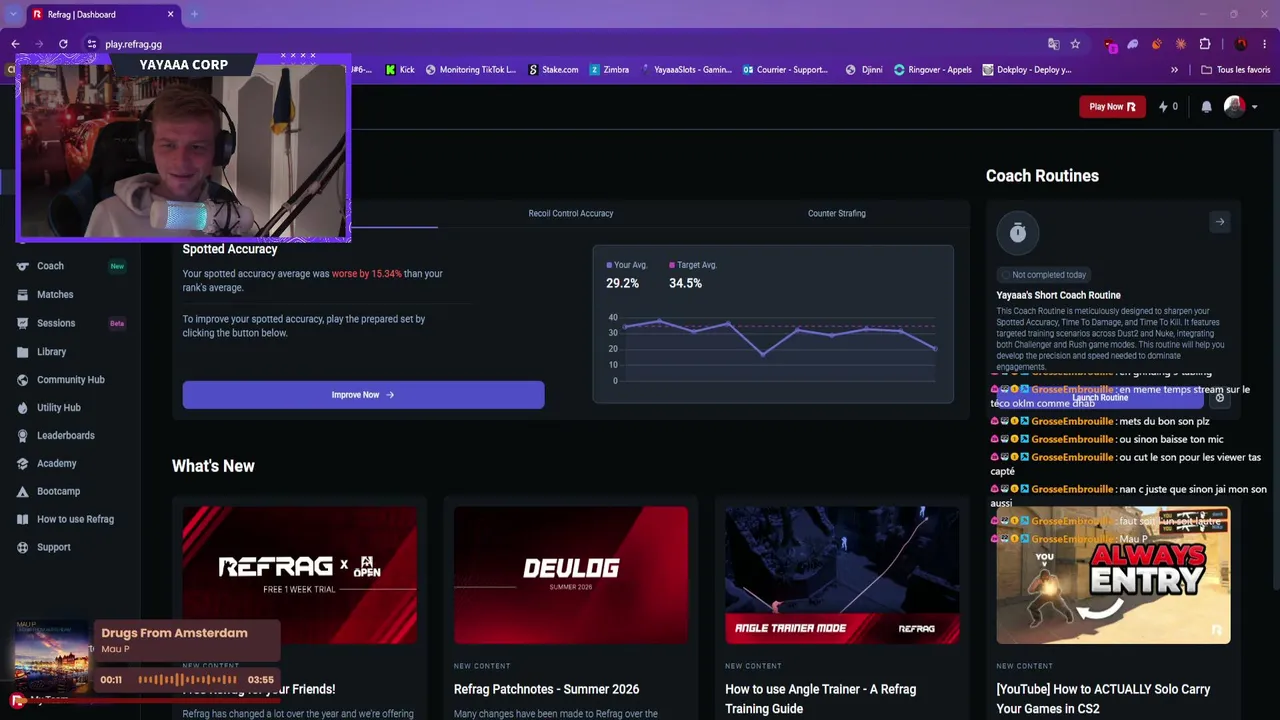Open Community Hub link
1280x720 pixels.
click(x=71, y=380)
